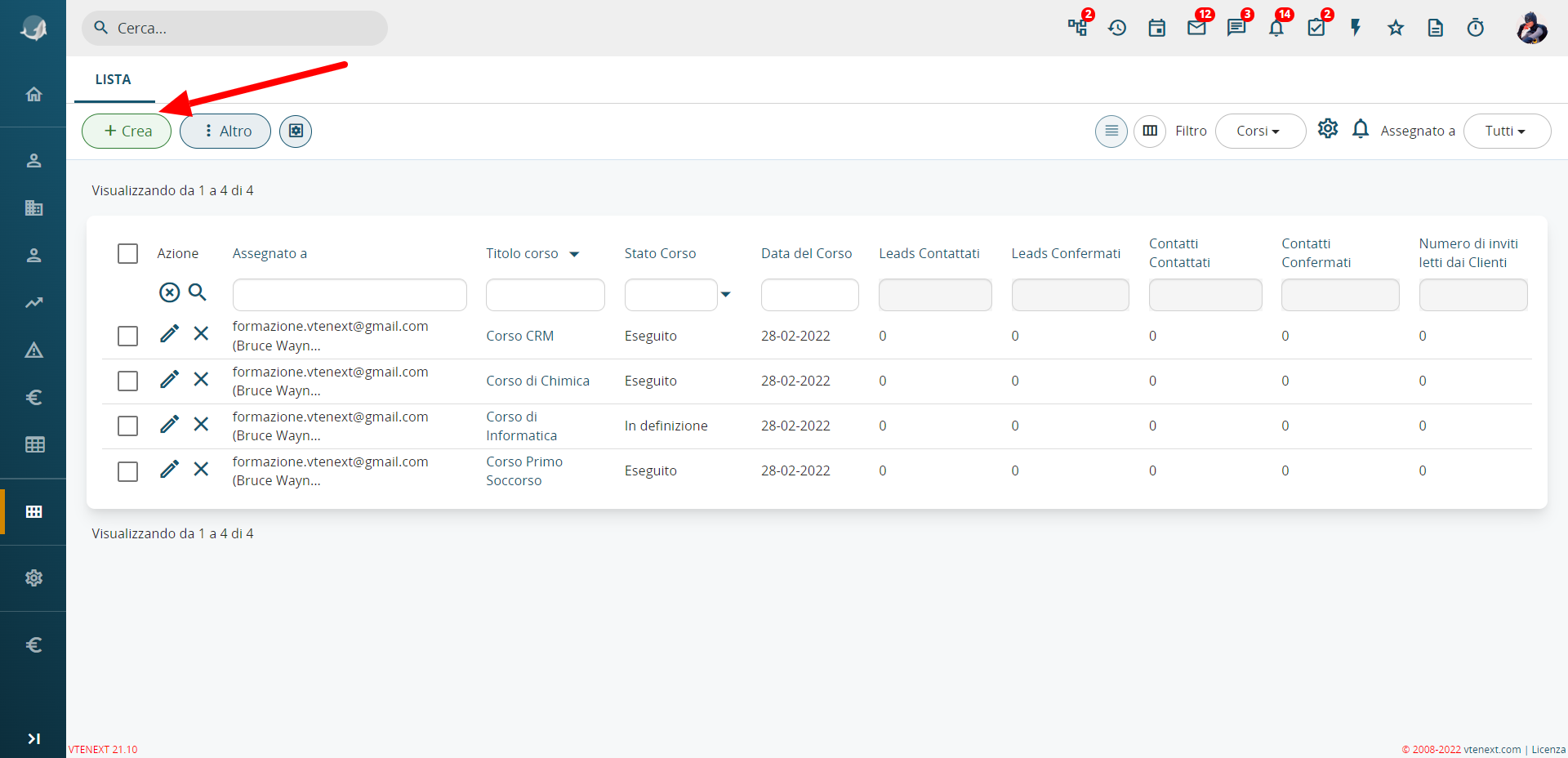Viewport: 1568px width, 758px height.
Task: Open the user avatar profile menu
Action: click(1532, 28)
